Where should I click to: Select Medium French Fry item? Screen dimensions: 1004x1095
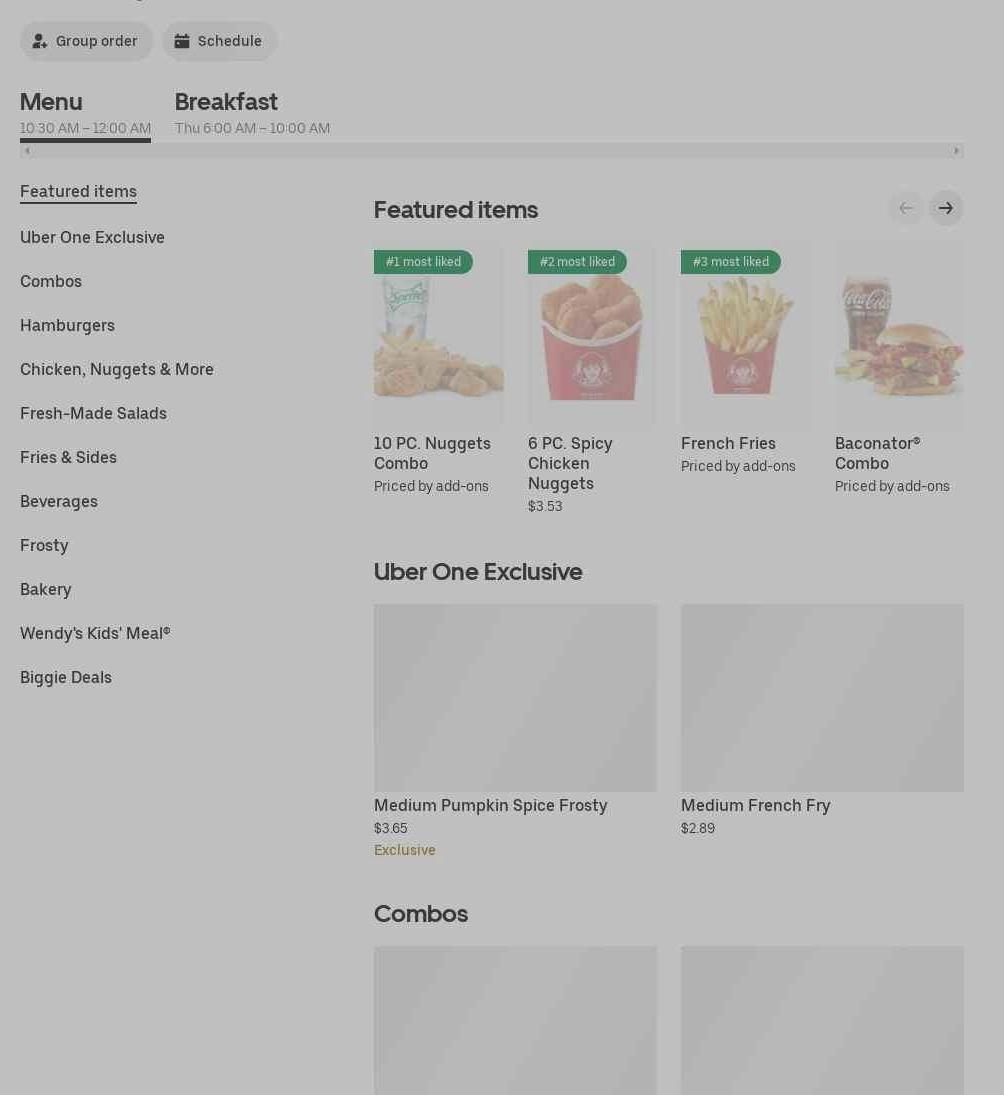click(822, 721)
